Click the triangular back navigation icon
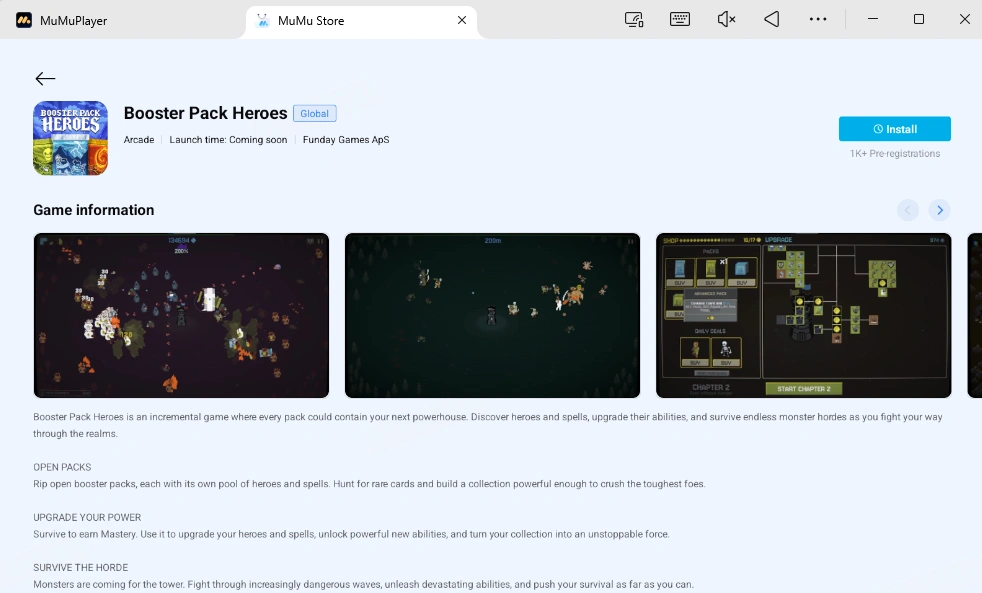Screen dimensions: 982x593 pos(772,19)
